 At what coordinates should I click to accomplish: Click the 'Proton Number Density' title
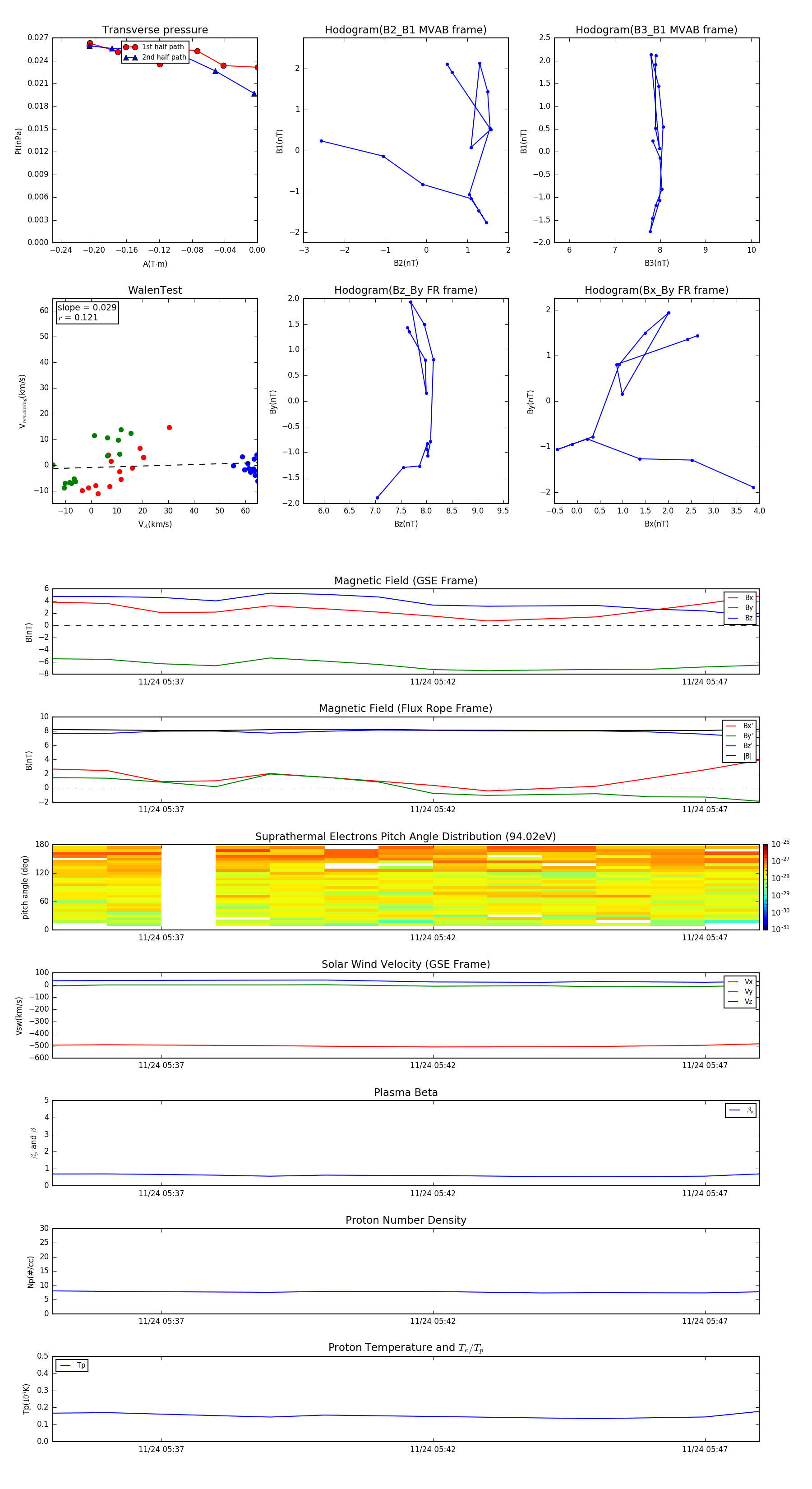(406, 1220)
